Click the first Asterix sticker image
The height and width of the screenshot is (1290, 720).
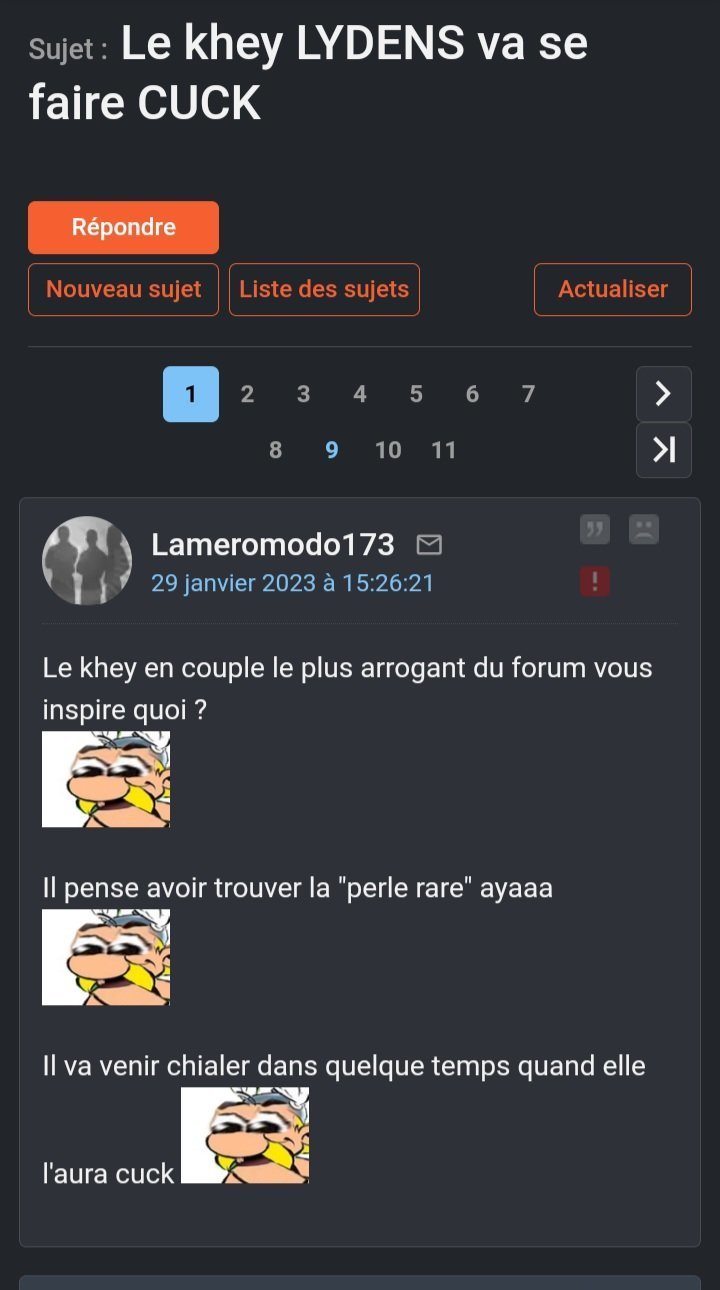pos(106,779)
